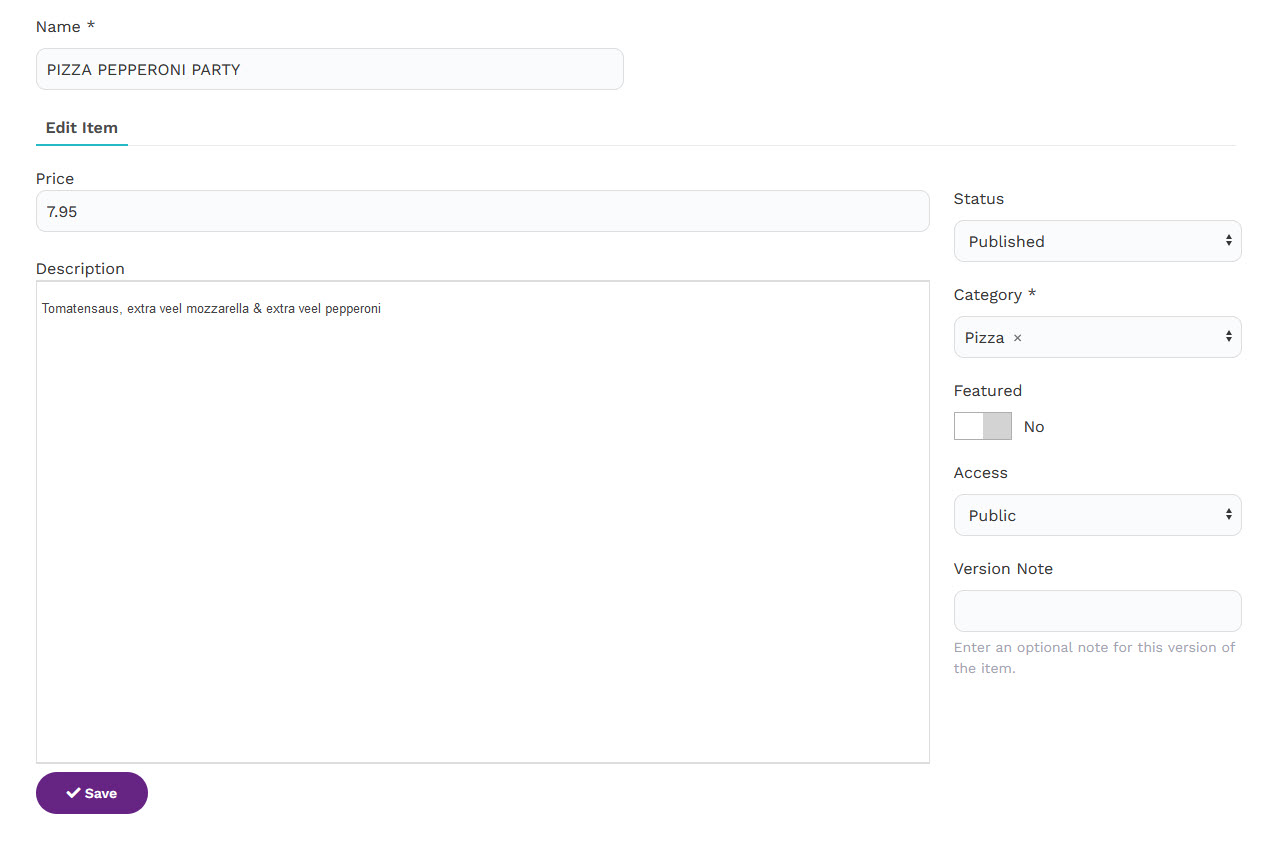Click the Access dropdown arrows icon
Viewport: 1275px width, 854px height.
(x=1228, y=515)
